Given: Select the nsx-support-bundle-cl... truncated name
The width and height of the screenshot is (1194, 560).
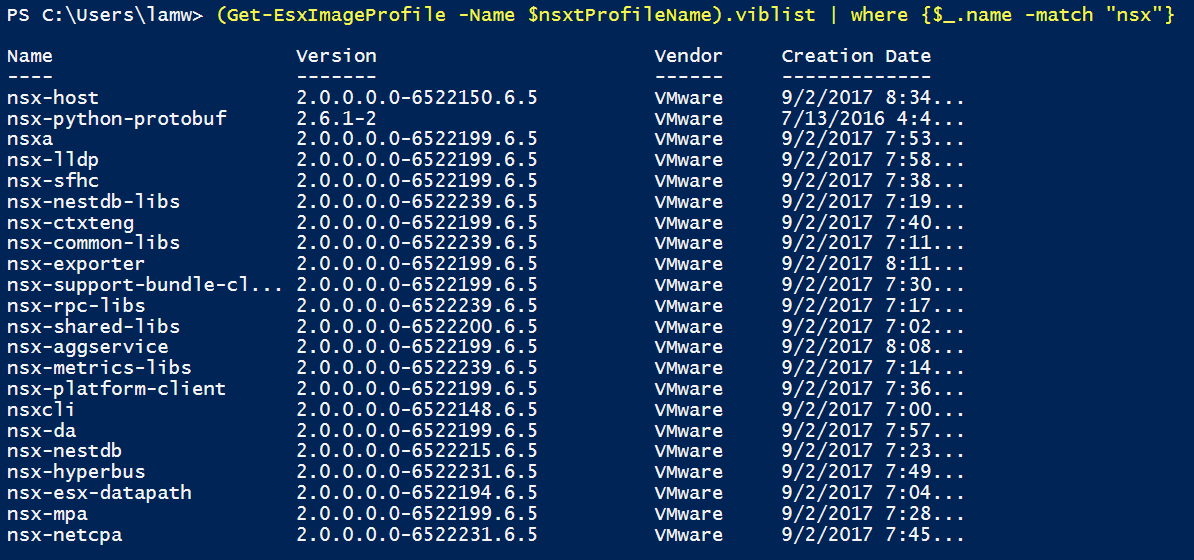Looking at the screenshot, I should (x=144, y=285).
